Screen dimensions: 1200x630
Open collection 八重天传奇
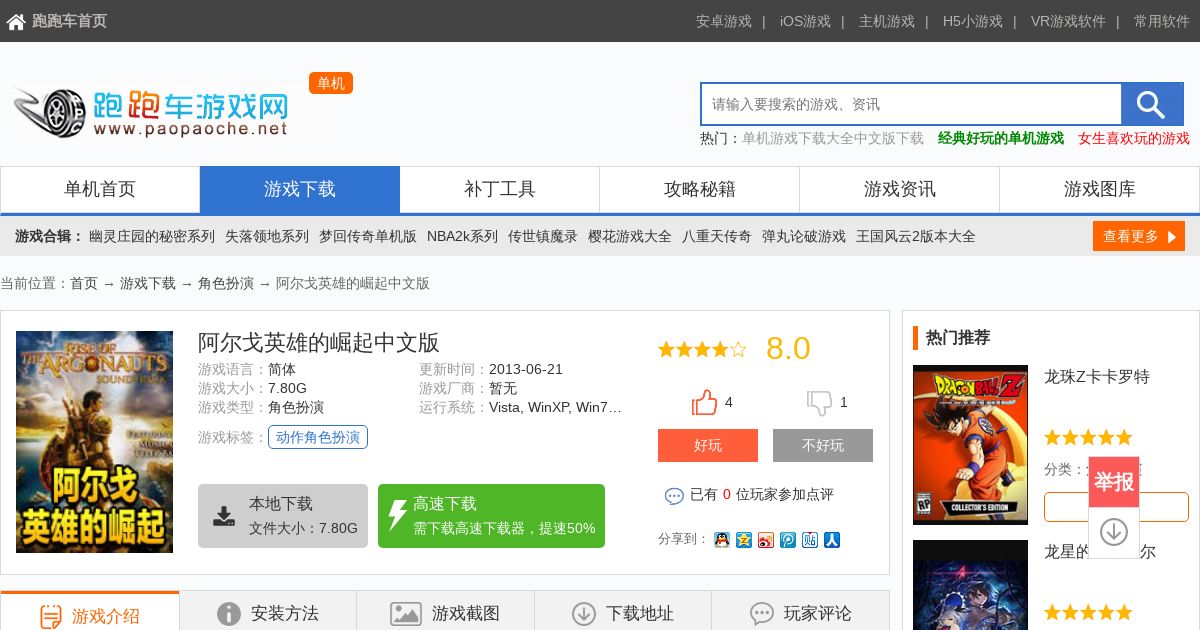point(717,236)
